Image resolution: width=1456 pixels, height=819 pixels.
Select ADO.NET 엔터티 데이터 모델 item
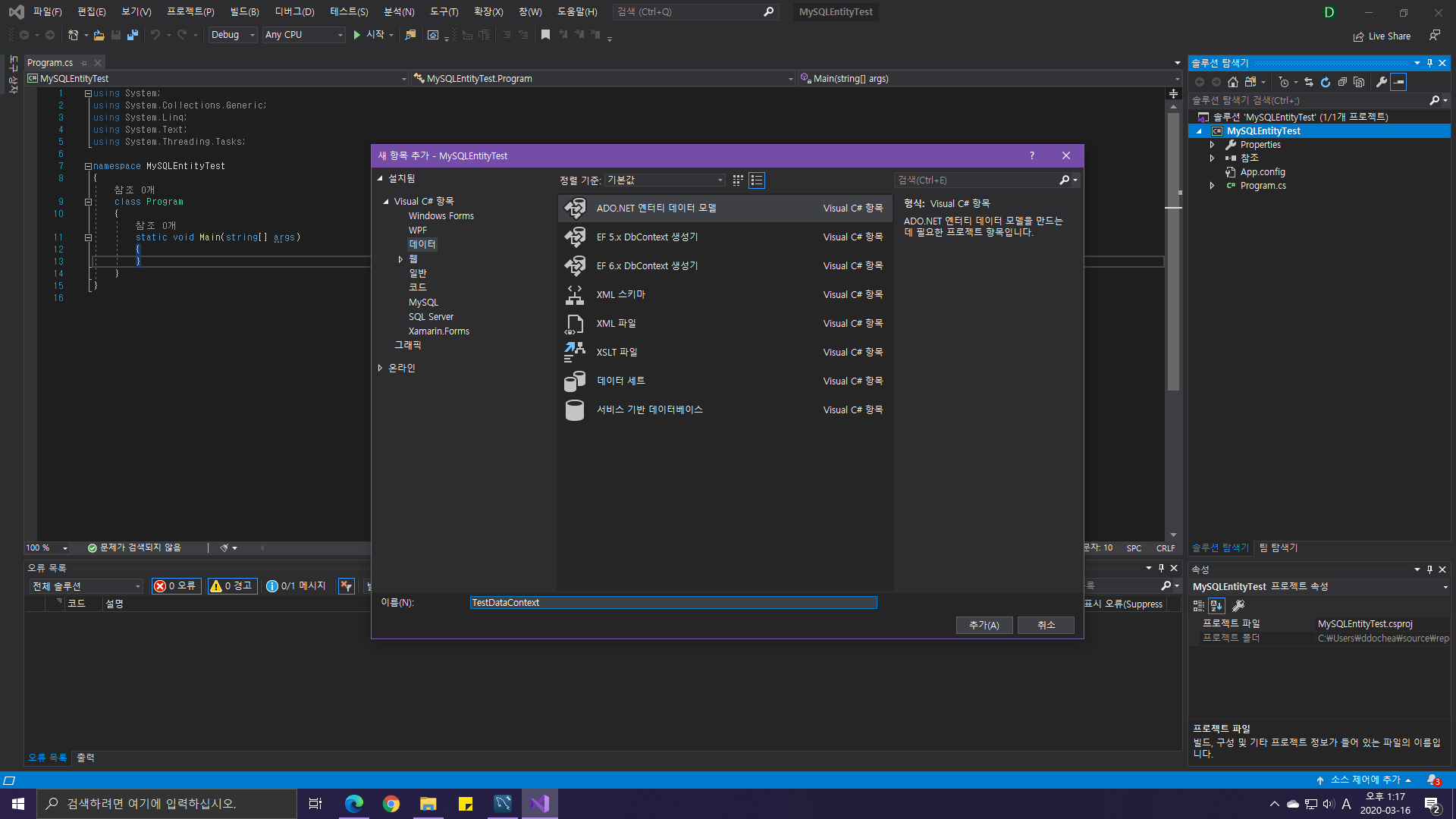[x=656, y=208]
